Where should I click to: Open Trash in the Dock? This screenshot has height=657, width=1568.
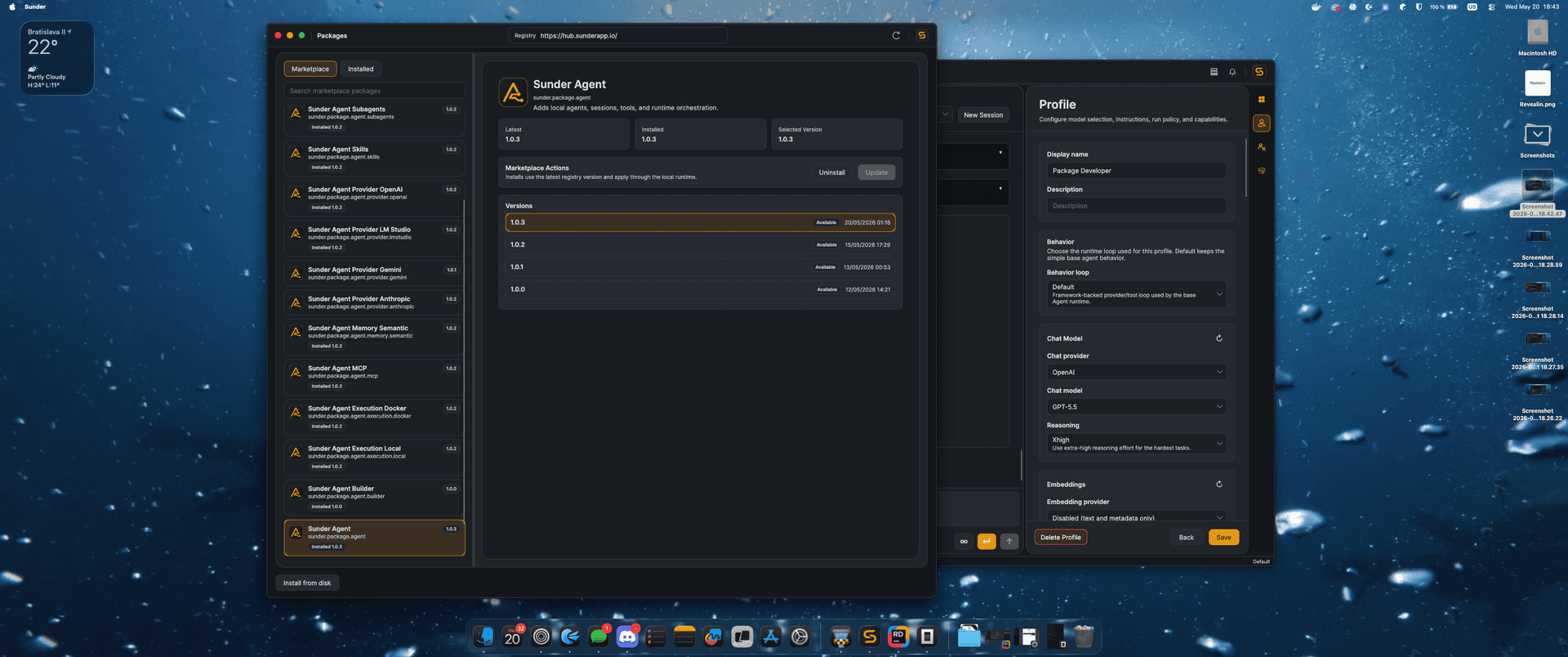pyautogui.click(x=1084, y=637)
